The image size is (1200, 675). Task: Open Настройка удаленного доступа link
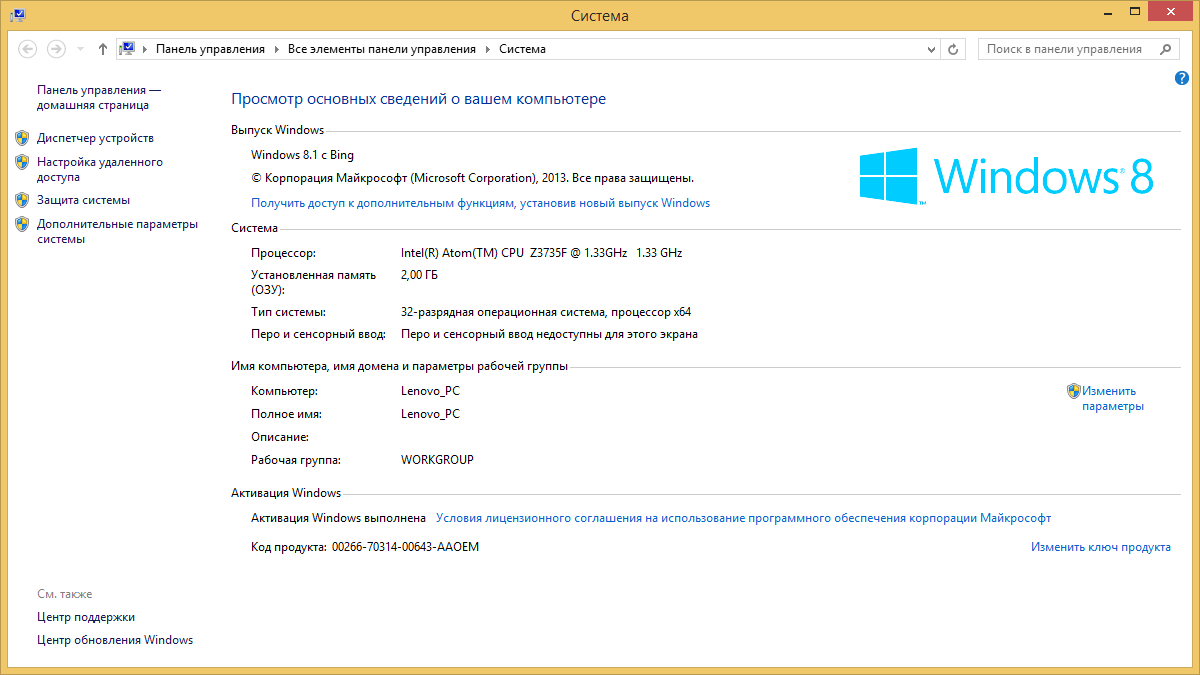100,169
